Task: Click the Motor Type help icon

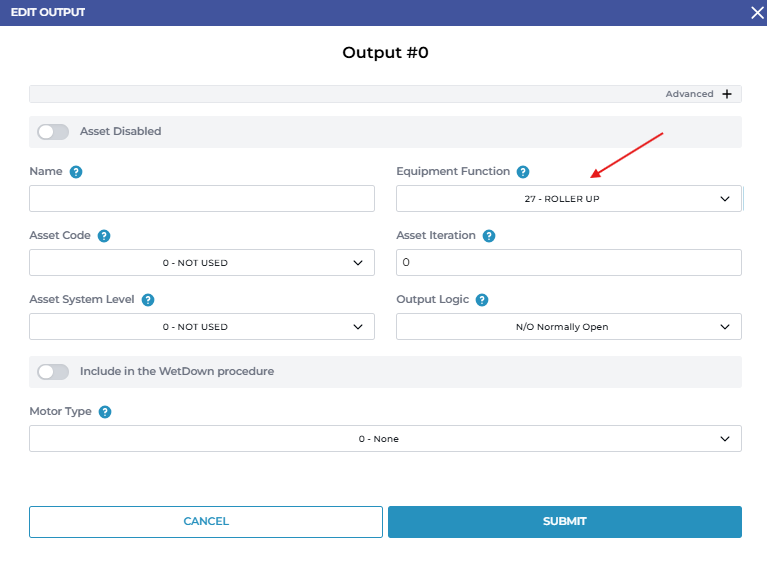Action: [105, 412]
